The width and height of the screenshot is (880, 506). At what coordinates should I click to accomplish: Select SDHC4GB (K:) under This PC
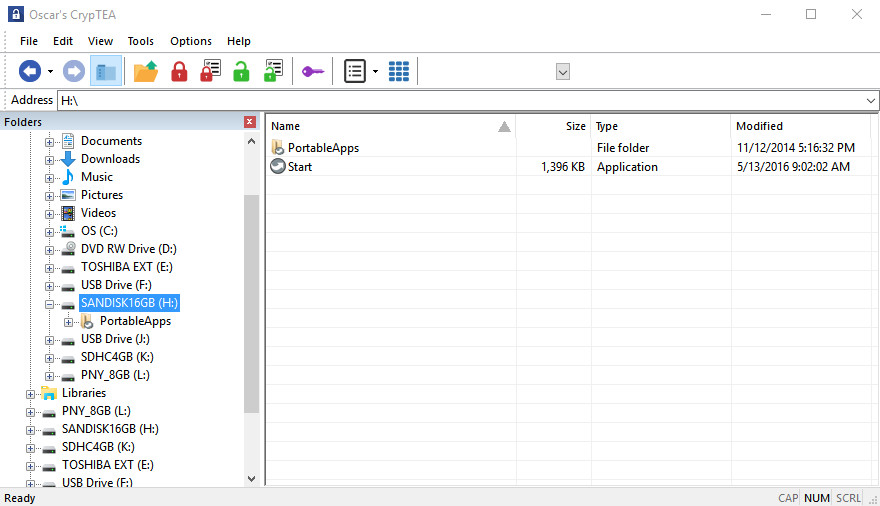[x=117, y=357]
